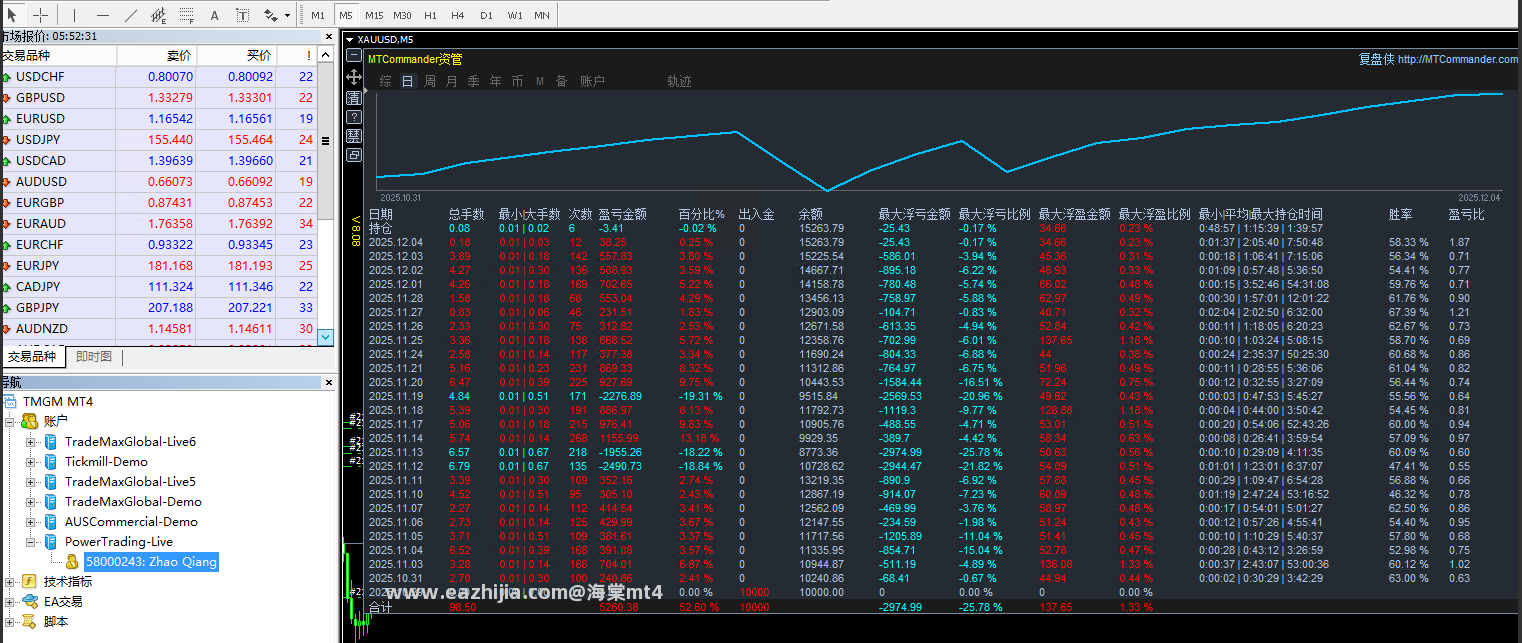
Task: Click the 清 clear icon in panel sidebar
Action: [x=354, y=97]
